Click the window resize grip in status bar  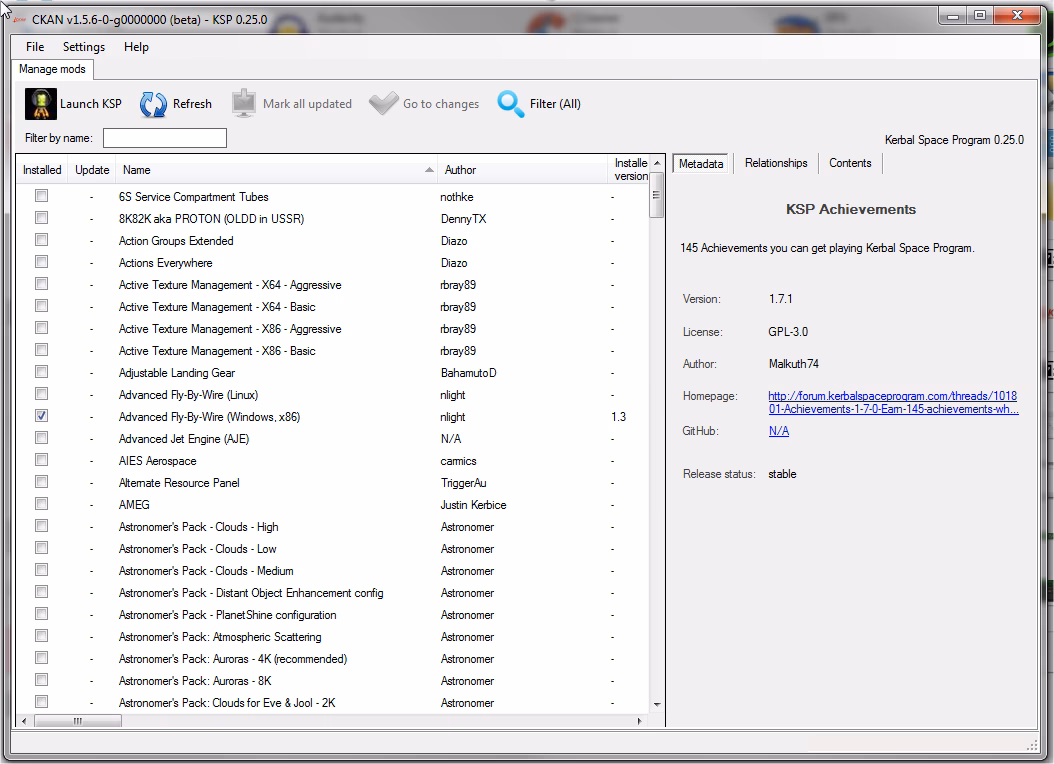1032,745
